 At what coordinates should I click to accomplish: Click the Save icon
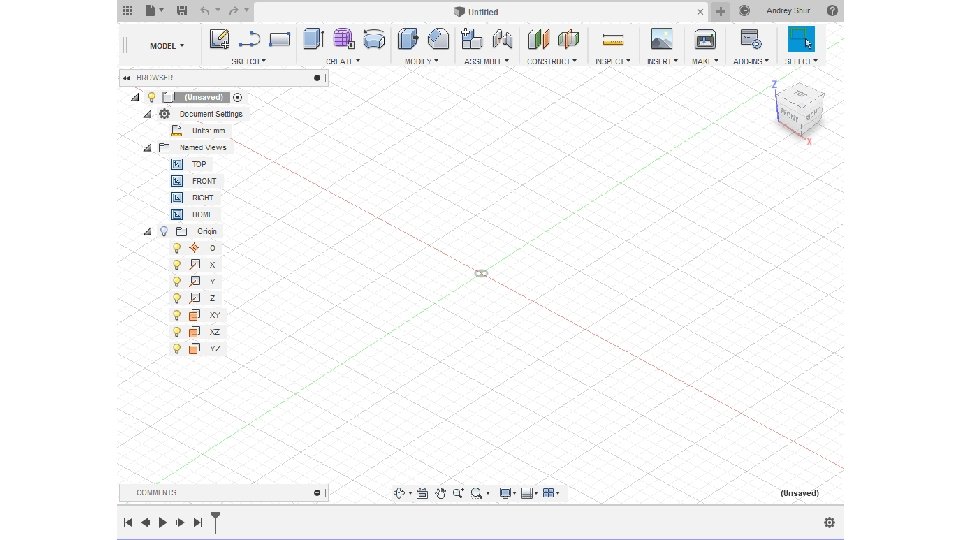[x=182, y=10]
